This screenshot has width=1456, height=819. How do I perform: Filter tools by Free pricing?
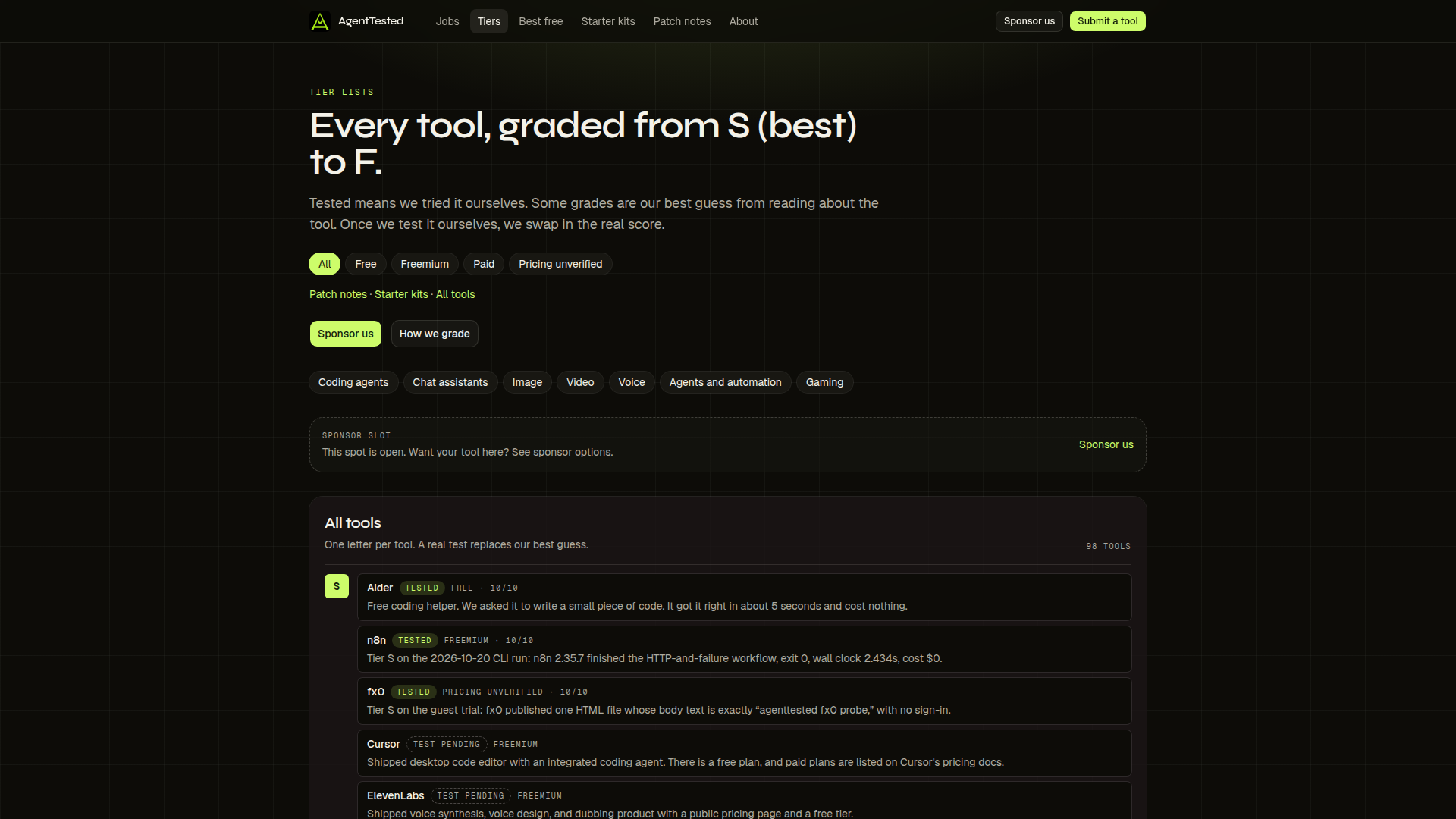click(x=366, y=264)
